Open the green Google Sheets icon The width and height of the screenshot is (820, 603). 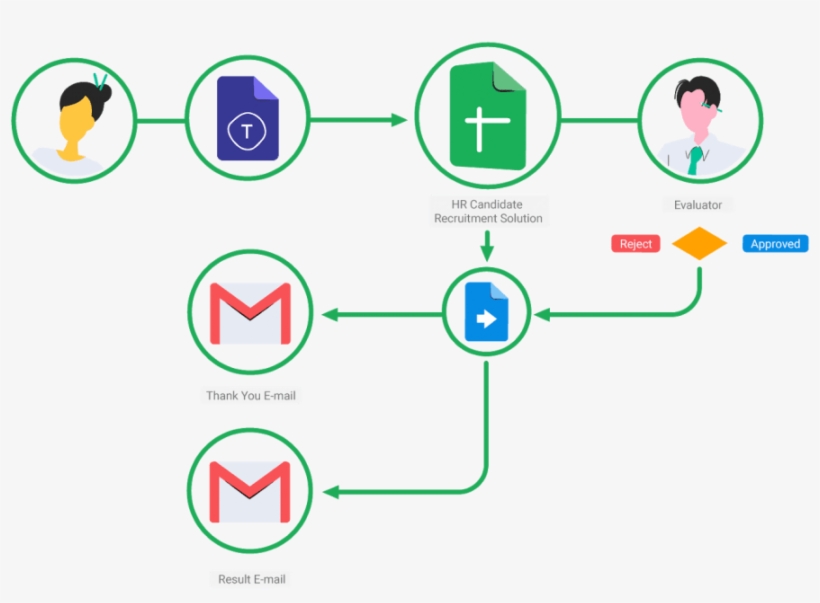click(x=487, y=117)
